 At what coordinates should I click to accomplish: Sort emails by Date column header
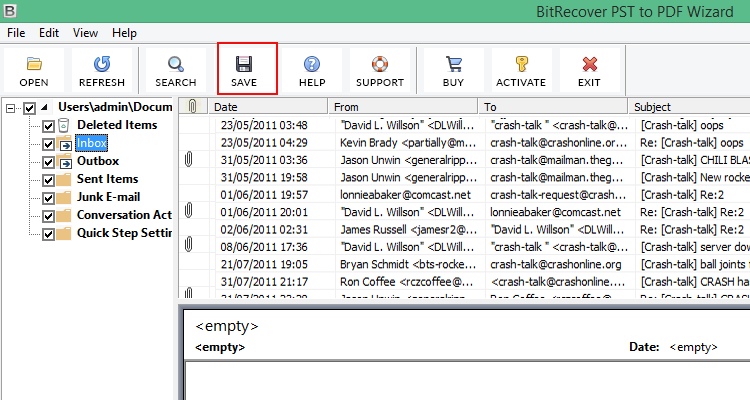(268, 106)
